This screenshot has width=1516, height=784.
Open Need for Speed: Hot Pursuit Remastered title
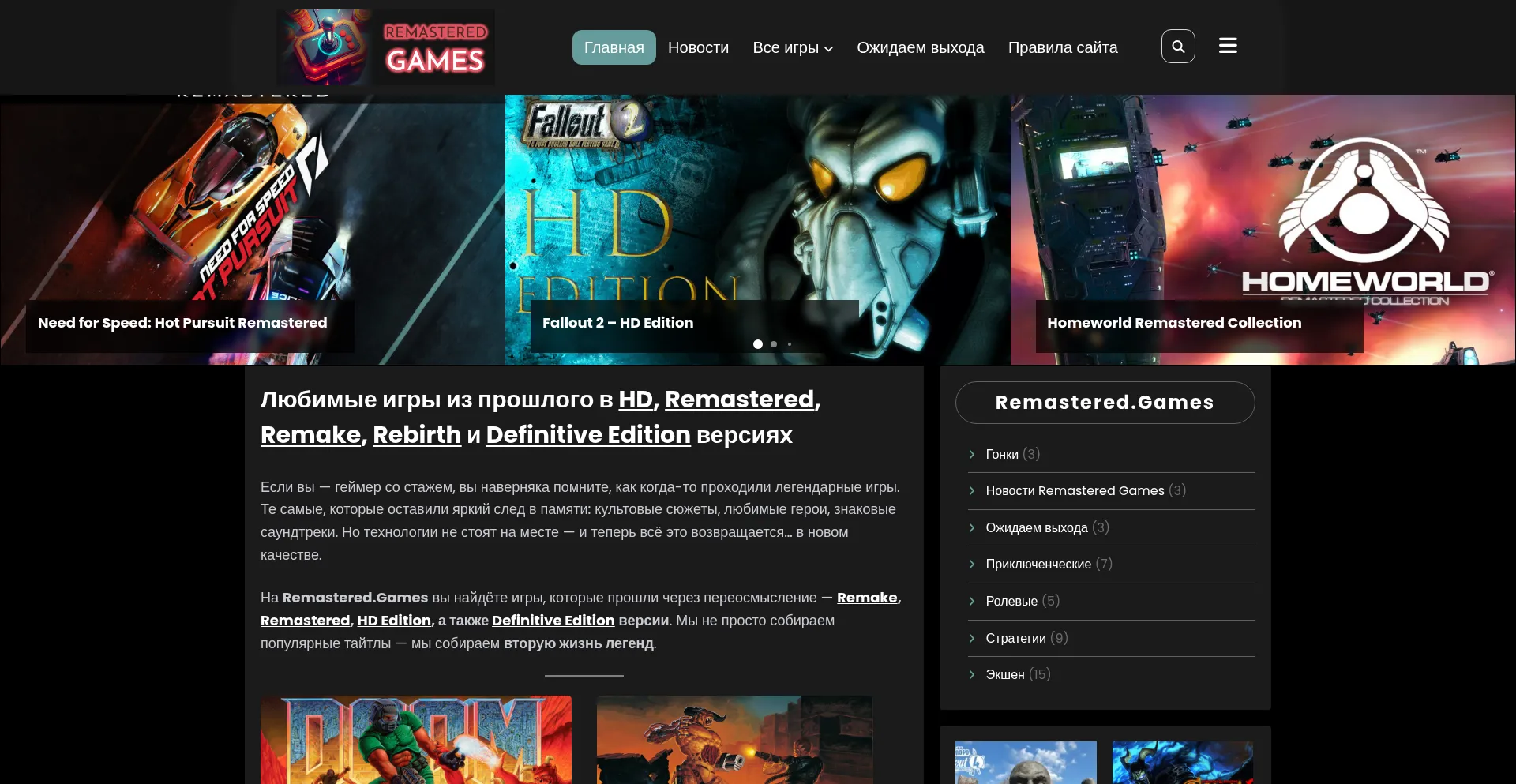(182, 323)
